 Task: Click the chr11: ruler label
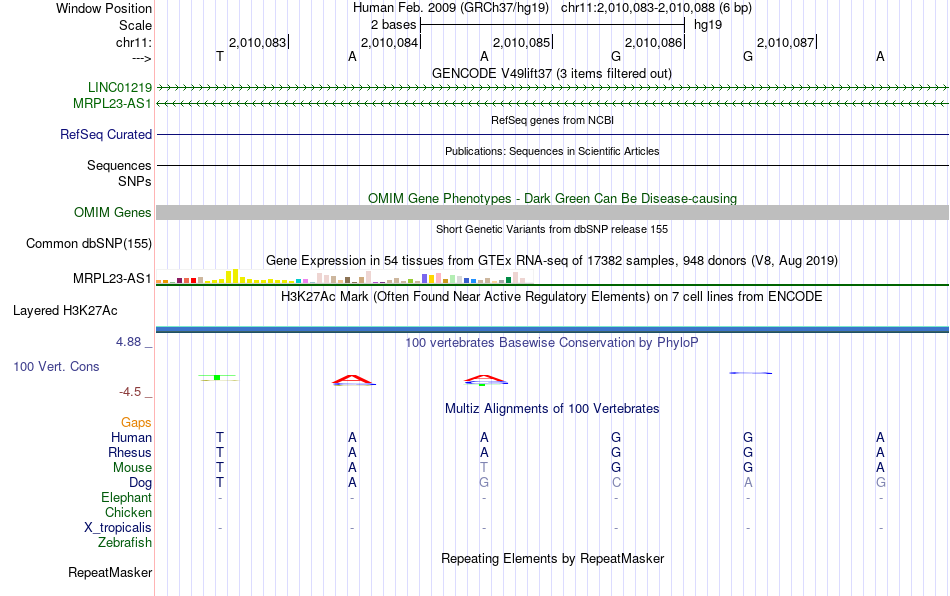pos(134,42)
